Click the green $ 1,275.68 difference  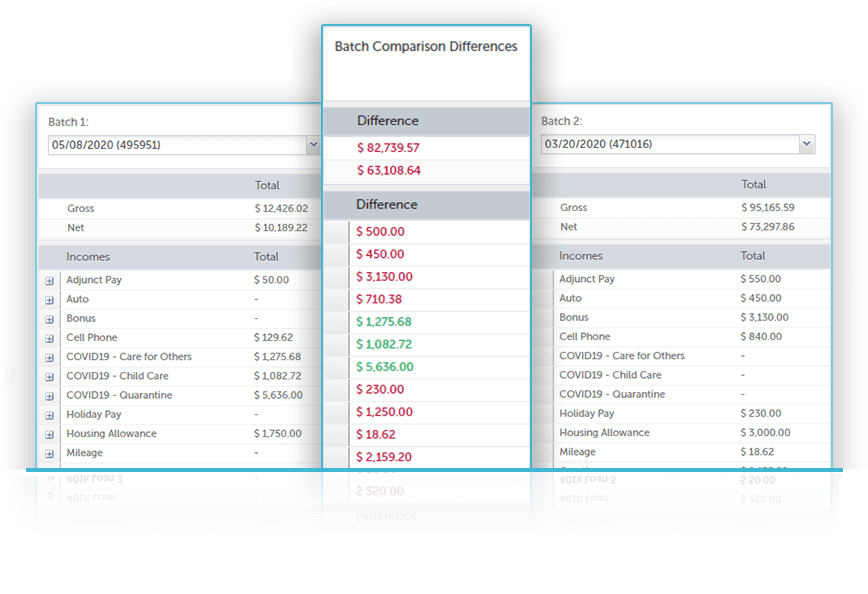[x=384, y=322]
